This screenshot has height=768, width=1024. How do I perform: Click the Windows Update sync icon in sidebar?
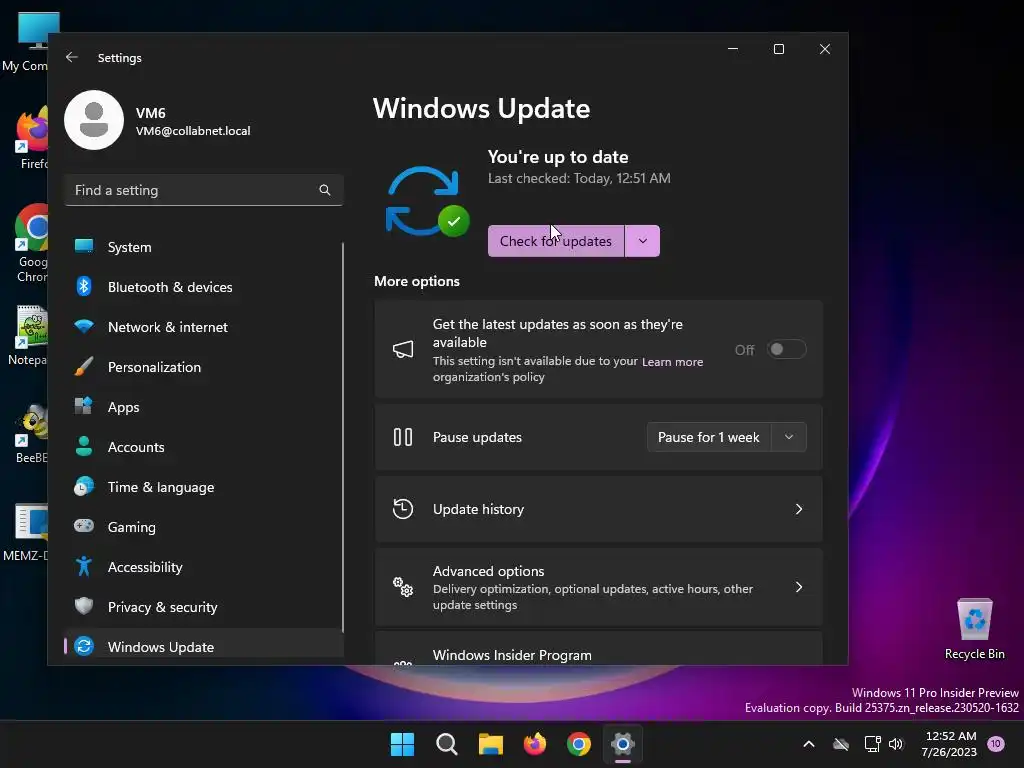(84, 646)
